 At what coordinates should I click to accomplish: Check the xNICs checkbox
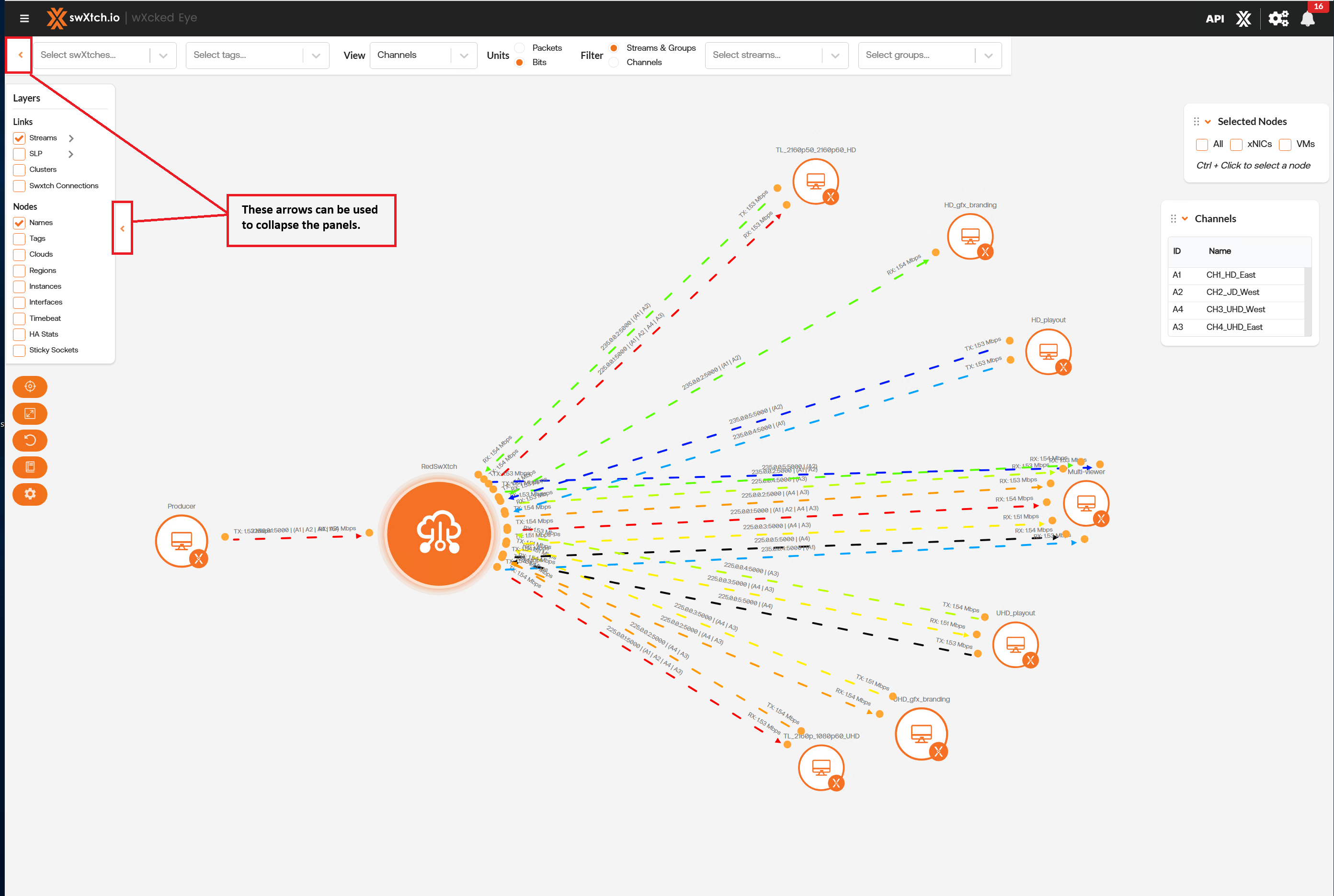pyautogui.click(x=1236, y=145)
